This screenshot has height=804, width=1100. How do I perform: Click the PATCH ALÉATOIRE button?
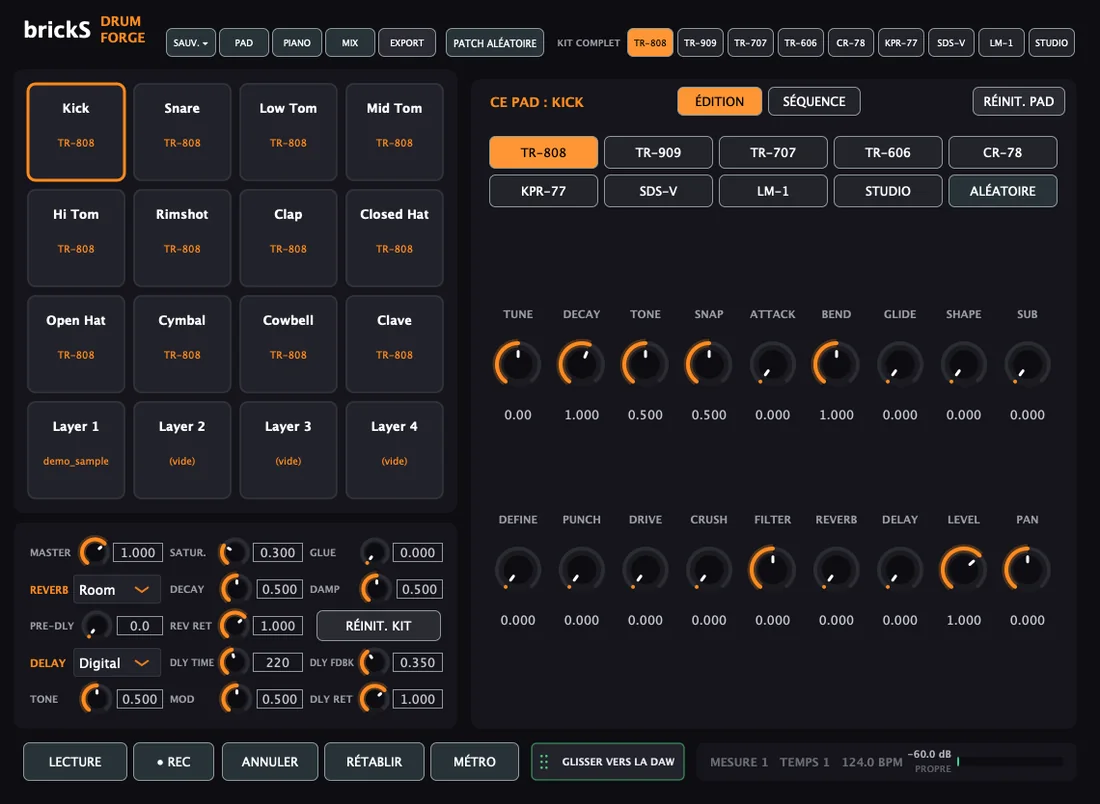click(x=495, y=43)
